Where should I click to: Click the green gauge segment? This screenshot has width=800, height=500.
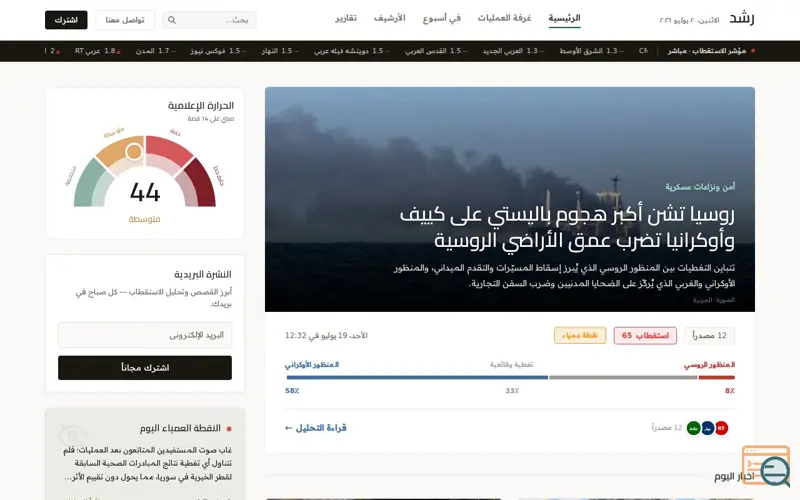click(87, 183)
